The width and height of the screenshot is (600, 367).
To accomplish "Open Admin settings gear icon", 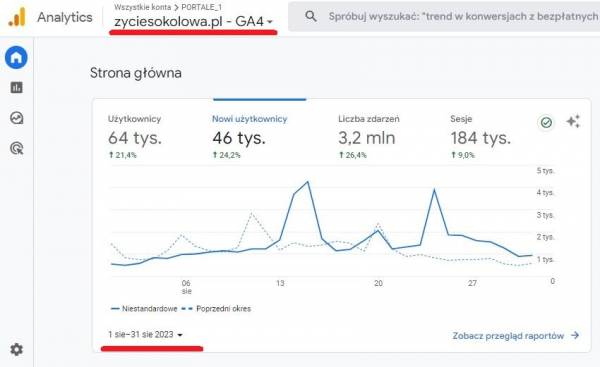I will [16, 349].
